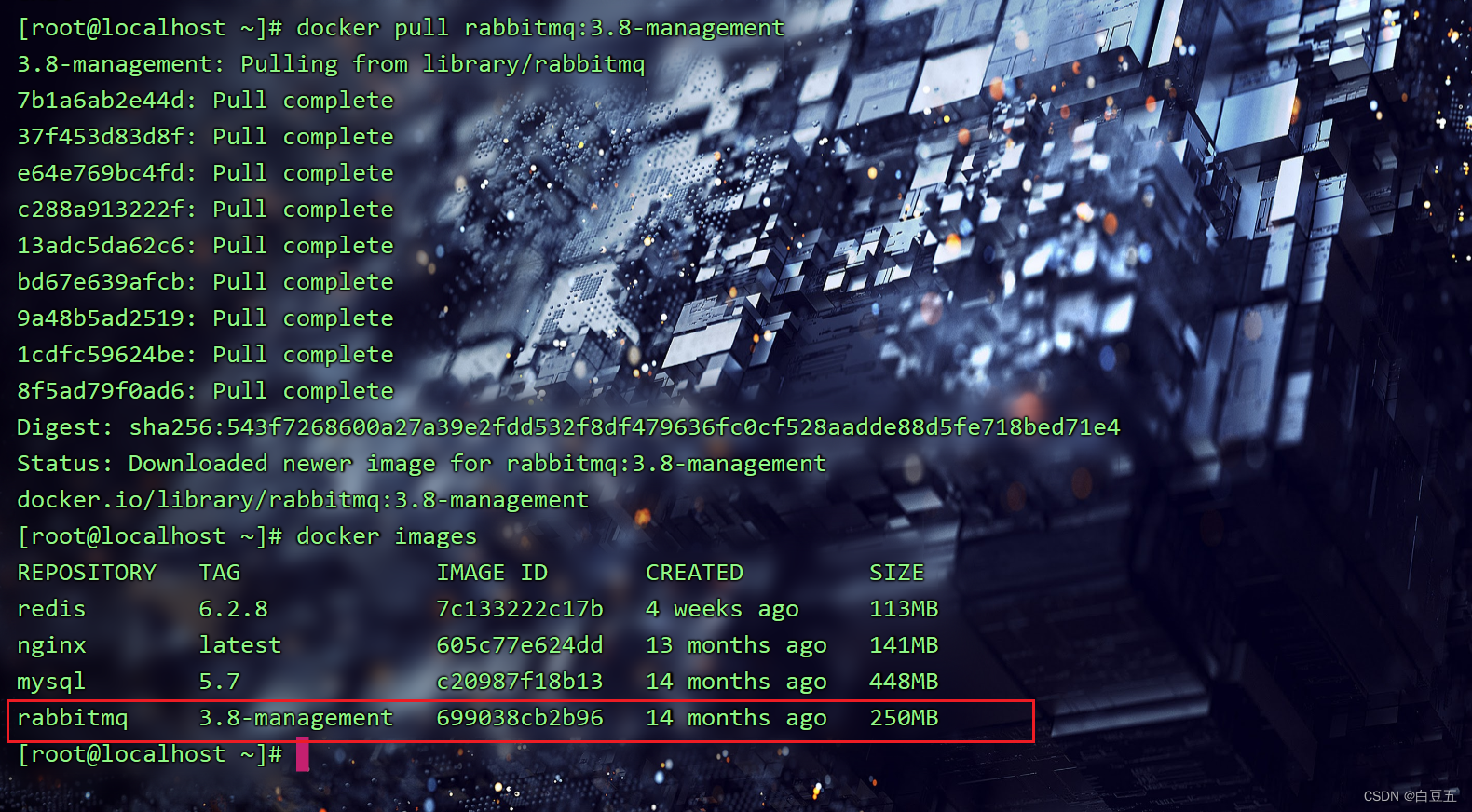Click the mysql tag 5.7
Screen dimensions: 1472x812
tap(219, 682)
